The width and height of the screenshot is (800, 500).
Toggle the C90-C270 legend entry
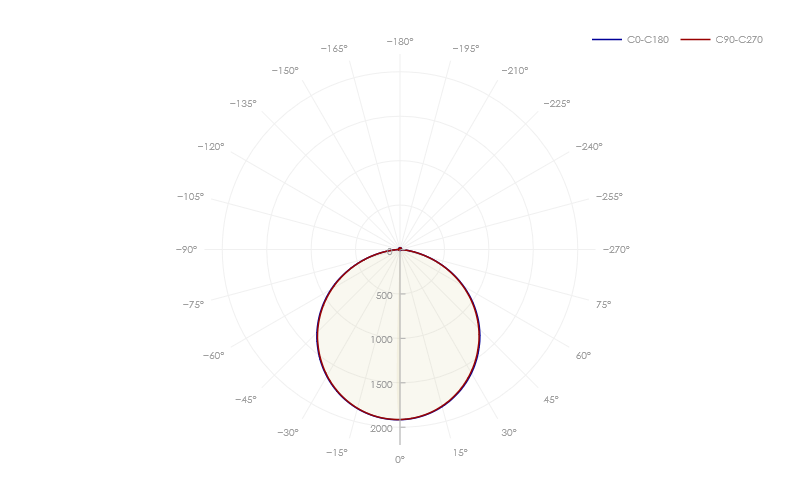point(739,40)
